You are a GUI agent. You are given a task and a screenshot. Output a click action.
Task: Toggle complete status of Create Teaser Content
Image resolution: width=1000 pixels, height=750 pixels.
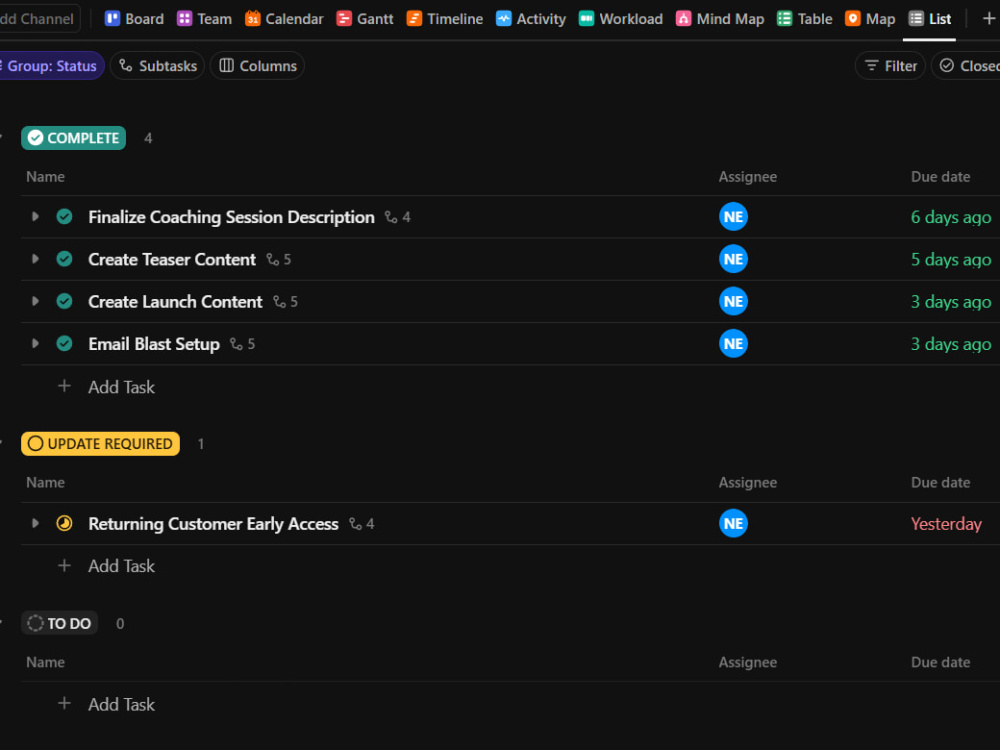coord(64,259)
